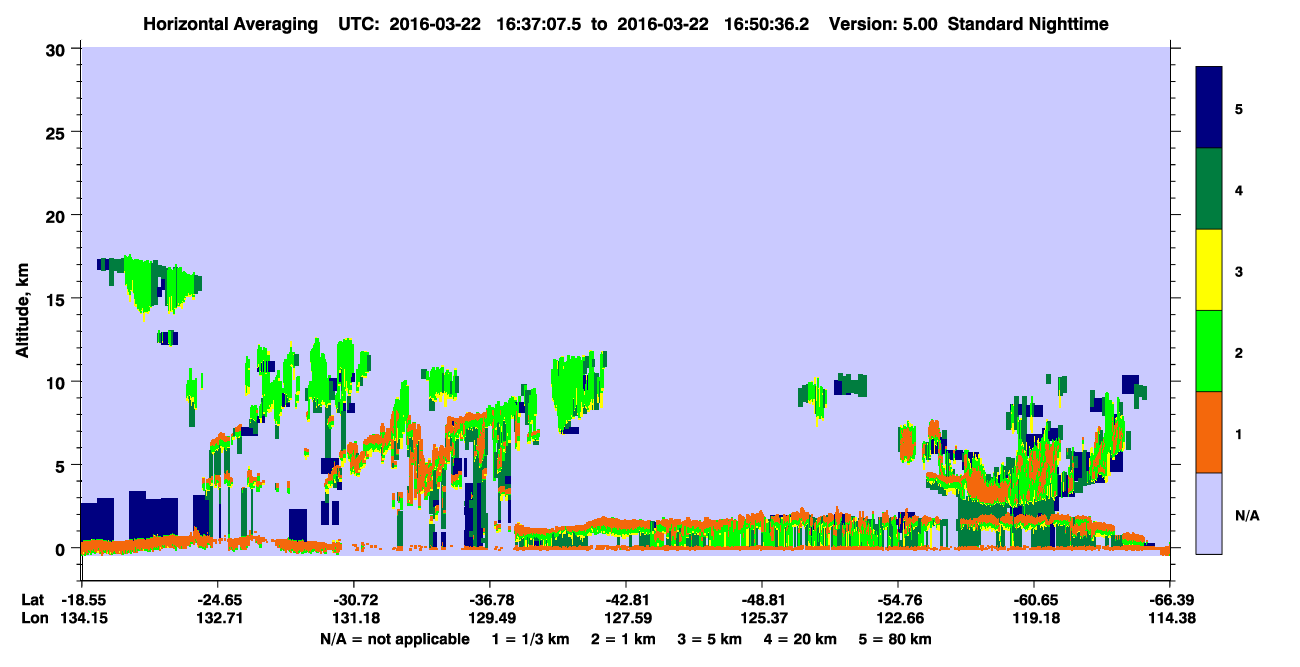
Task: Click longitude value 122.66
Action: tap(898, 618)
